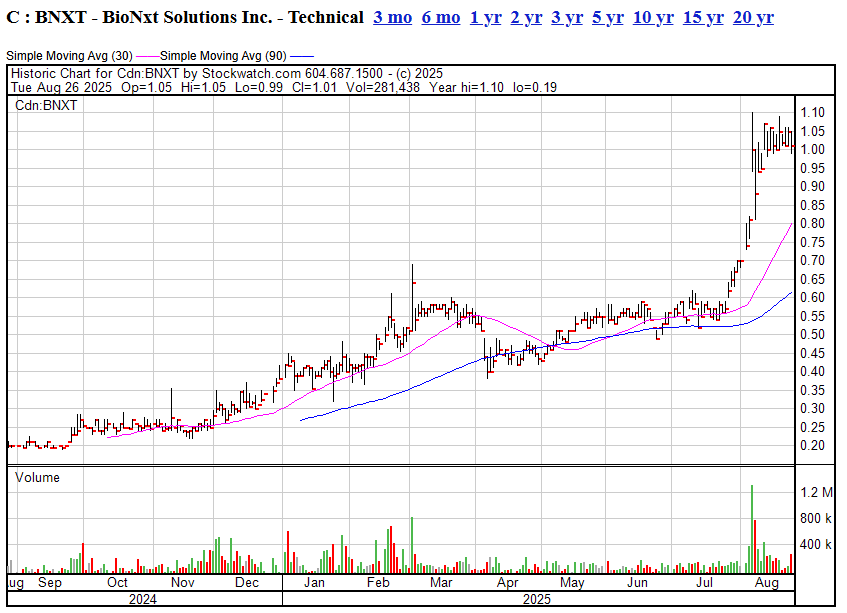This screenshot has width=847, height=613.
Task: Click the 2025 year label below the chart
Action: coord(537,599)
